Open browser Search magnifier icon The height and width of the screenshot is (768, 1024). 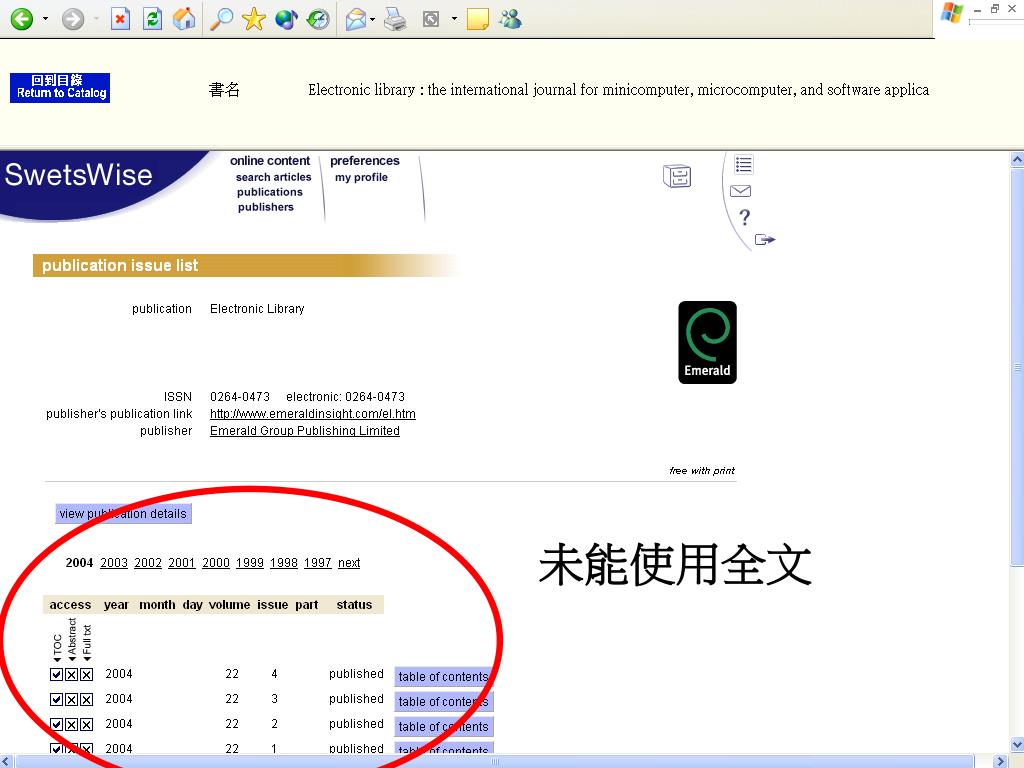[x=221, y=19]
